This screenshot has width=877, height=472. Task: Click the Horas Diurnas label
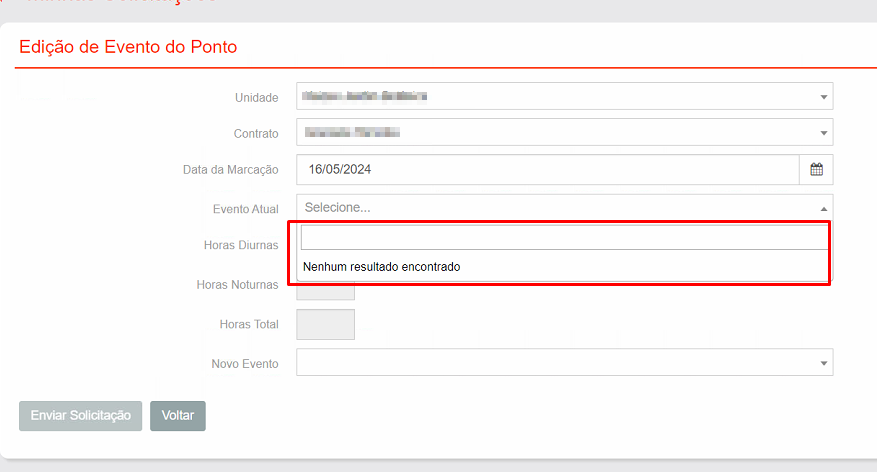(240, 245)
